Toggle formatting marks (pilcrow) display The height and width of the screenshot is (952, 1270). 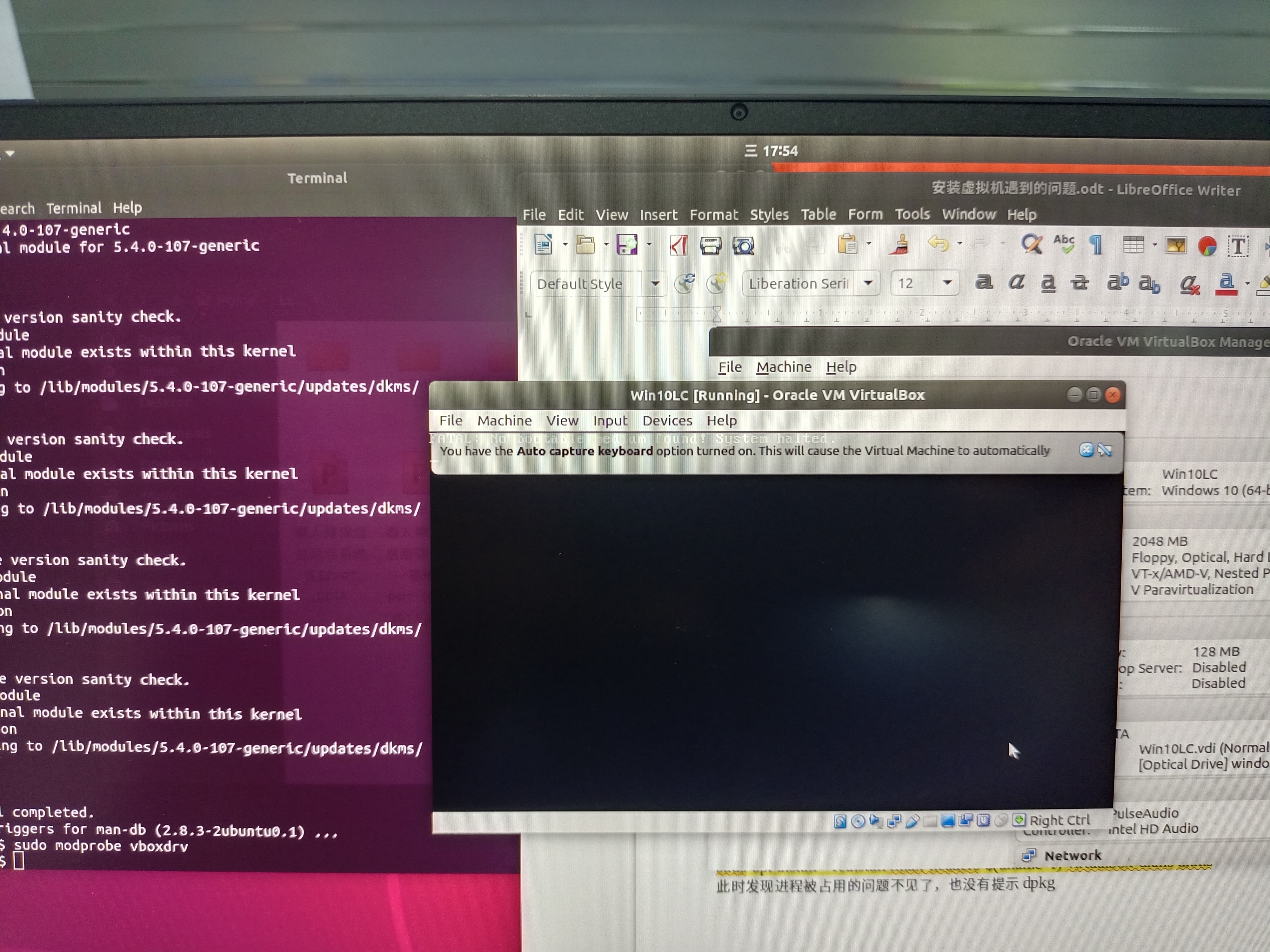coord(1095,245)
